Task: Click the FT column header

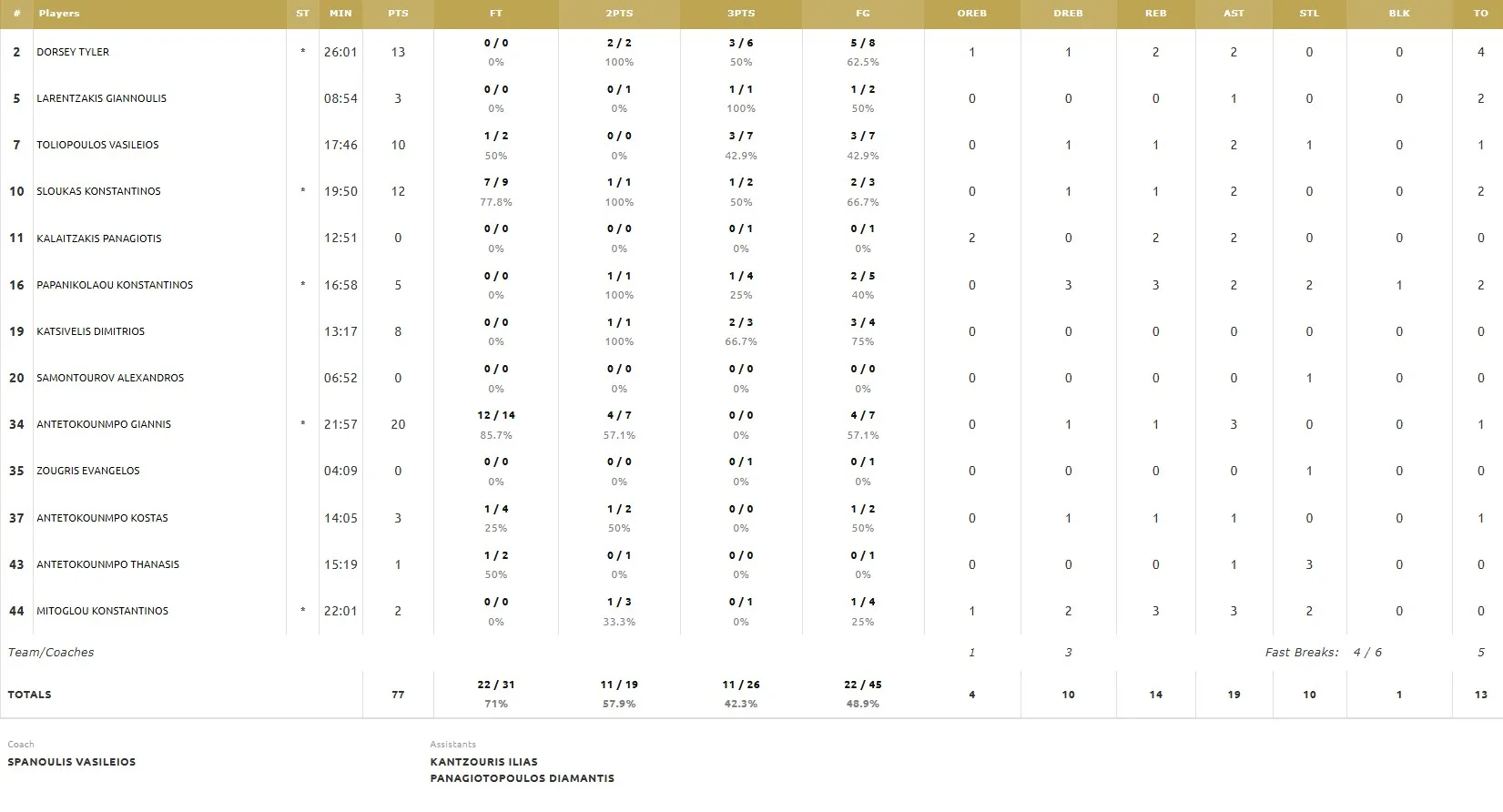Action: 496,14
